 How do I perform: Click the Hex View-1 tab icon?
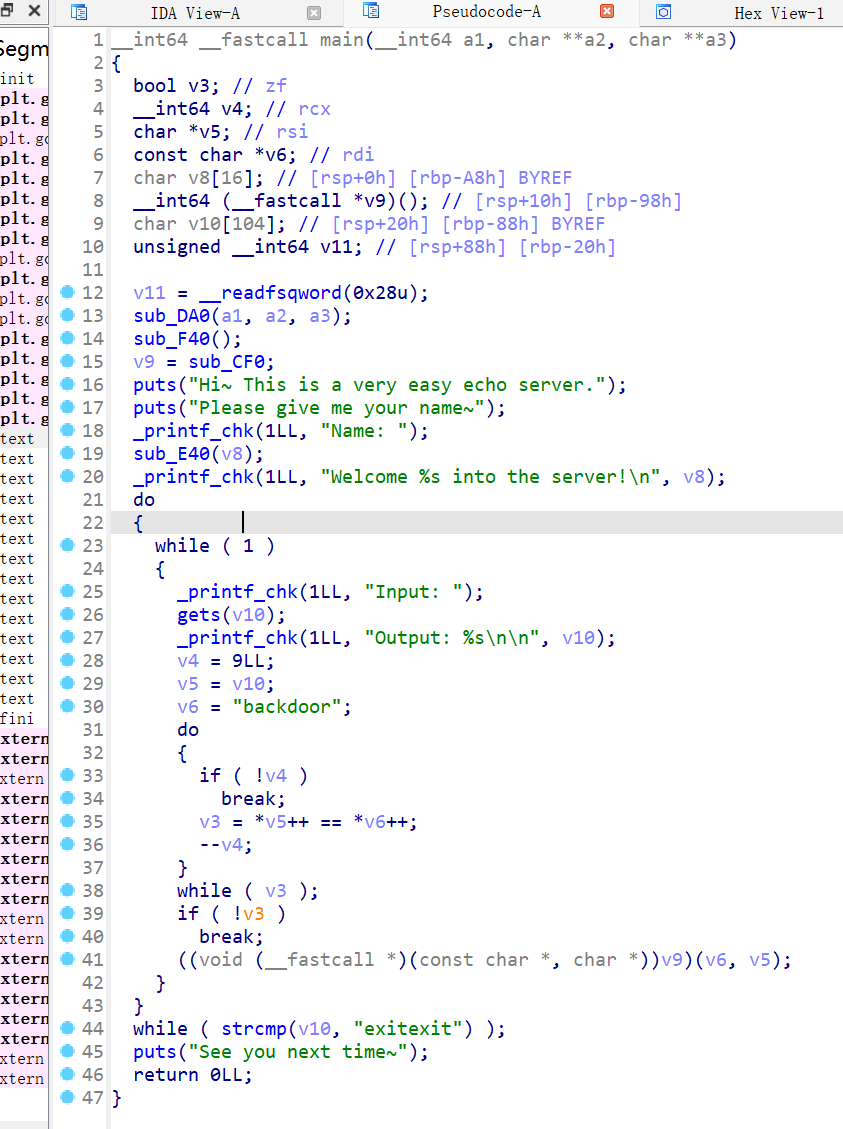point(663,12)
